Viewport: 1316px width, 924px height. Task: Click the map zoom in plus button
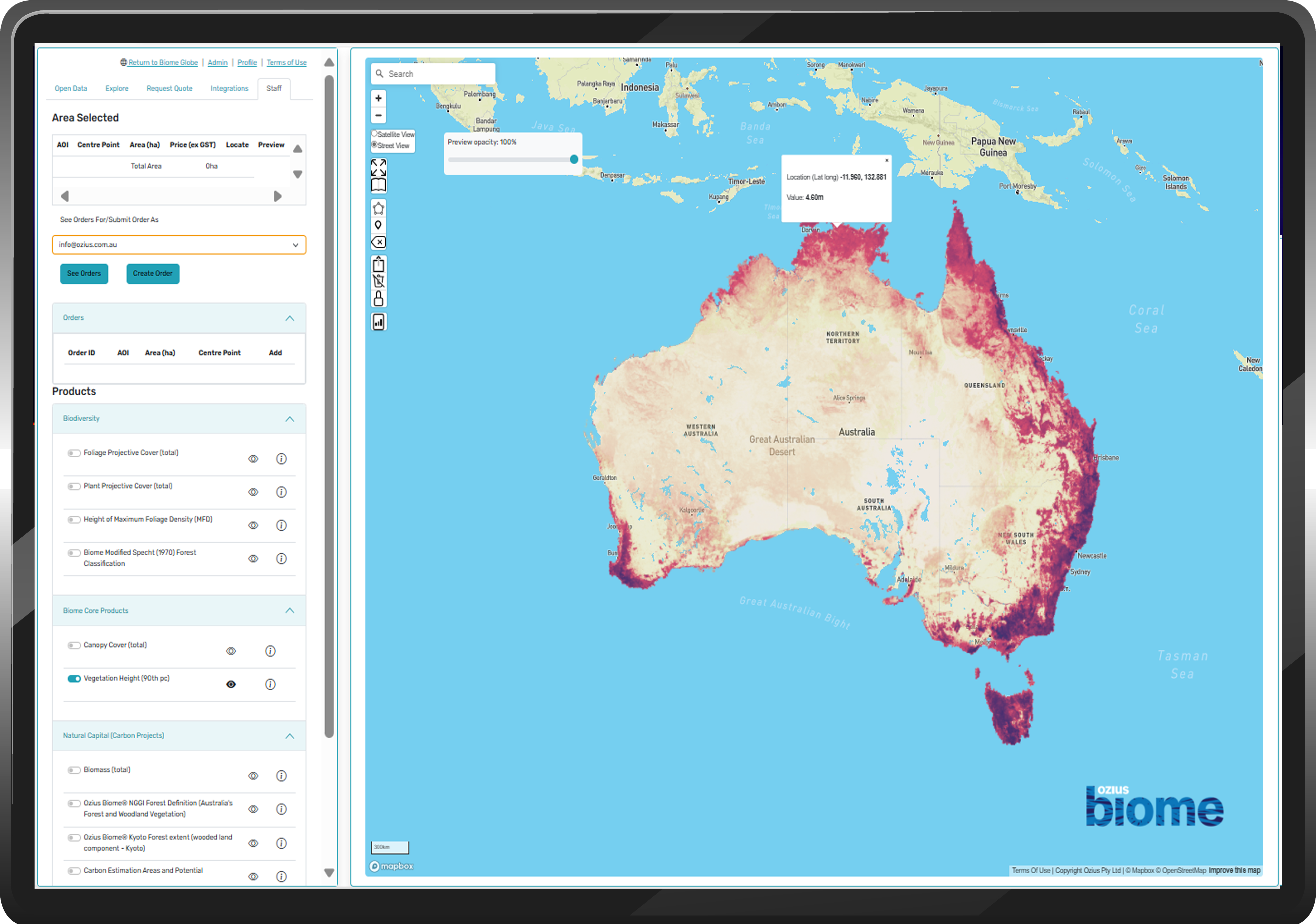pos(378,98)
